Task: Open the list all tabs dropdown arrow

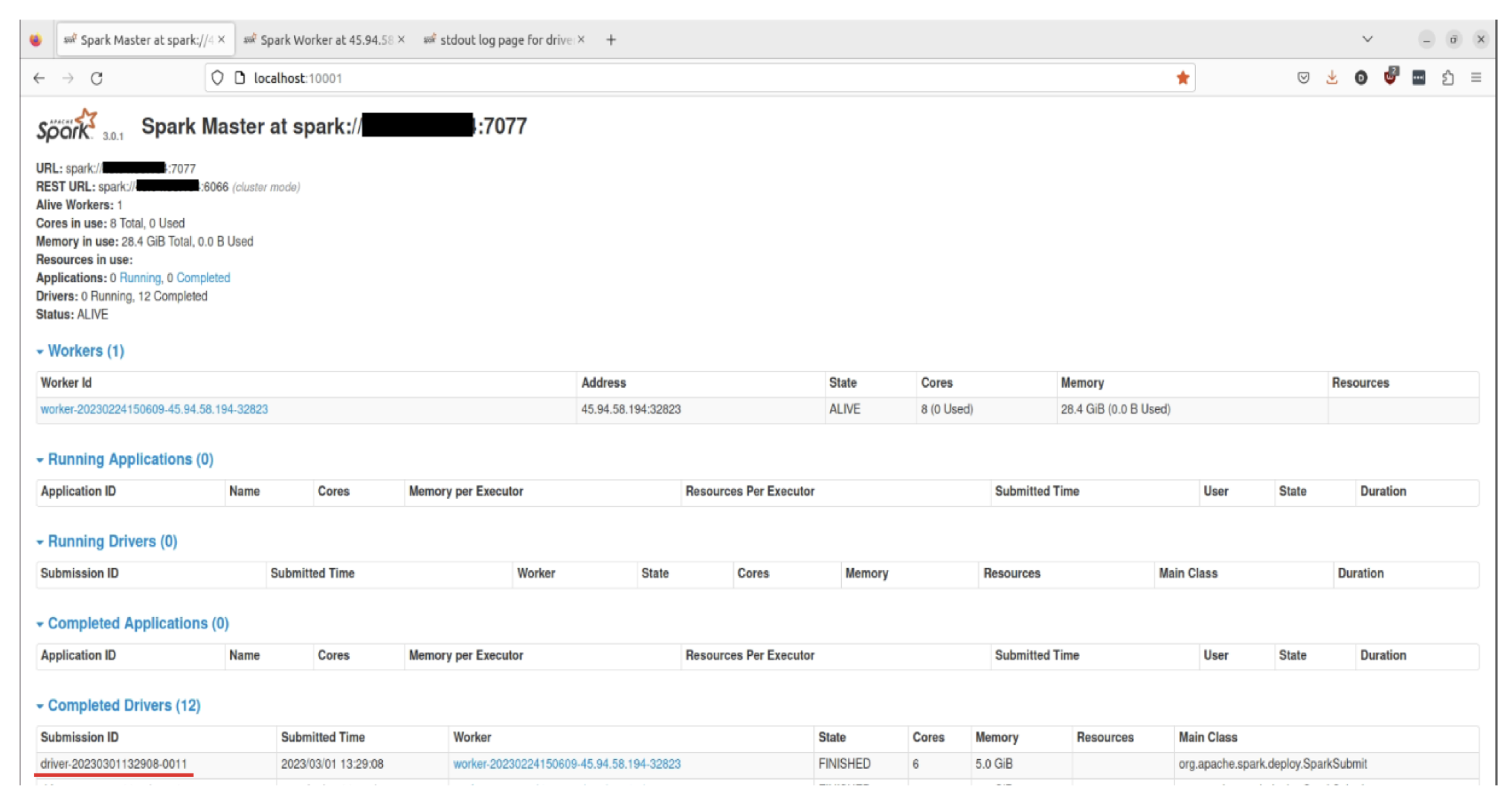Action: point(1367,40)
